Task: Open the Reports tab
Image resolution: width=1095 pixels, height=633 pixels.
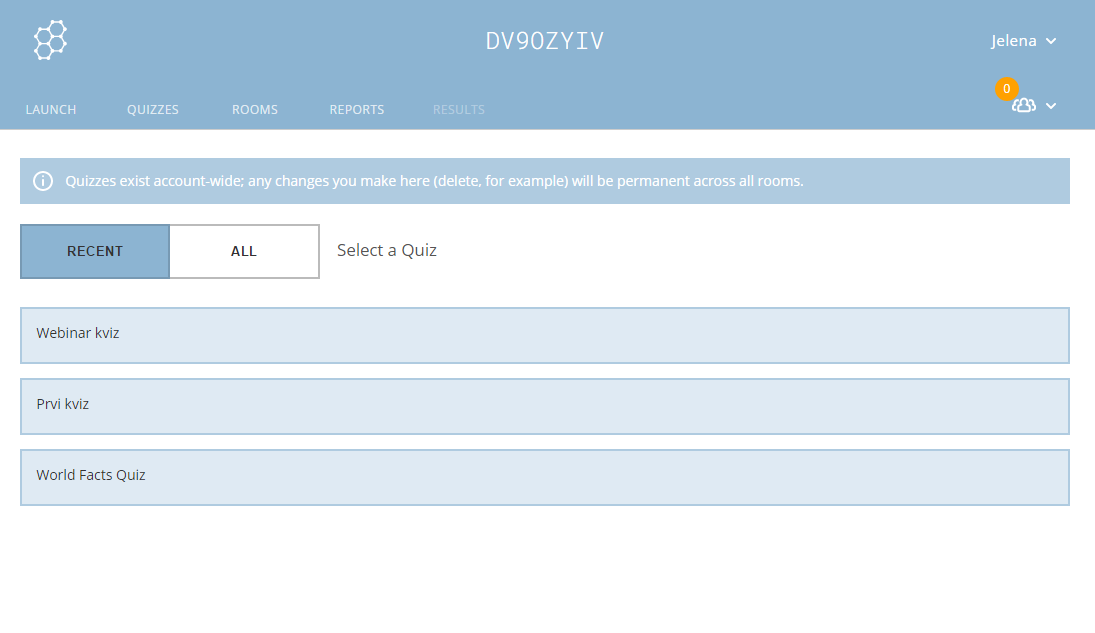Action: [x=357, y=110]
